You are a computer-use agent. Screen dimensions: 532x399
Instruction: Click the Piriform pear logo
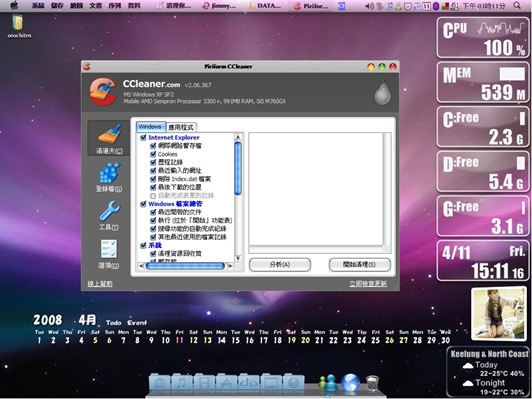382,92
